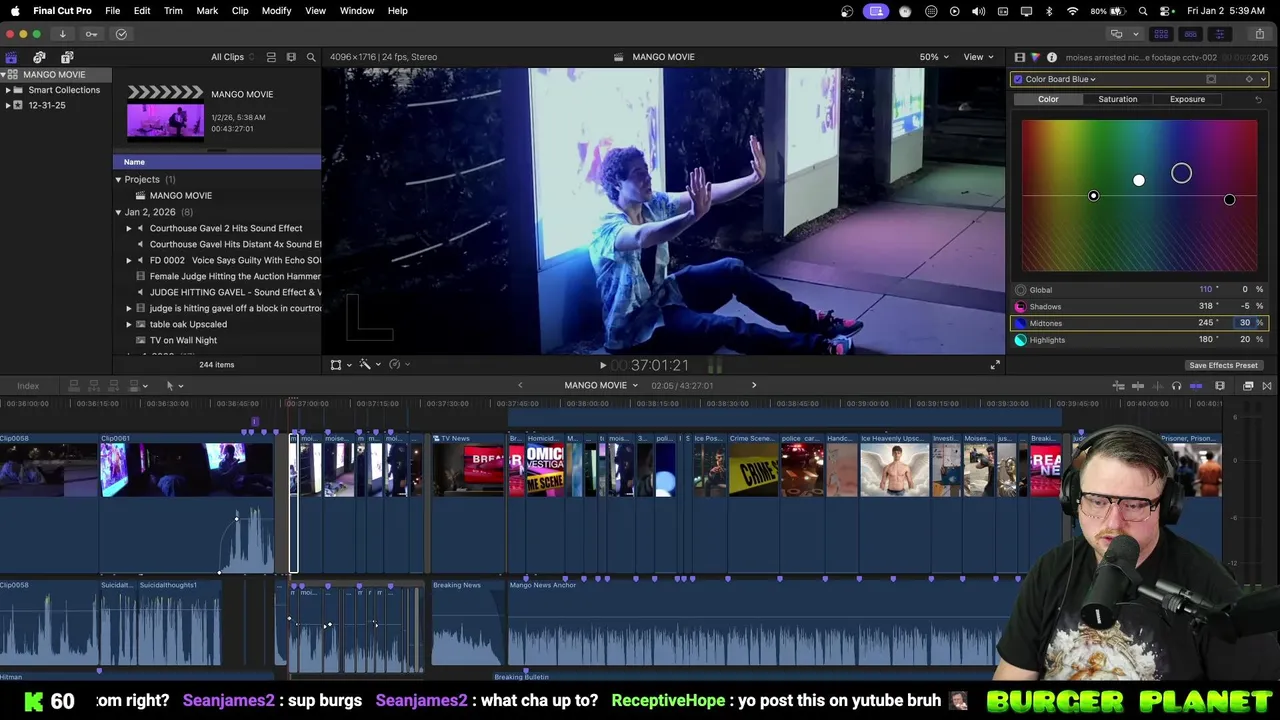
Task: Open the File menu
Action: (112, 11)
